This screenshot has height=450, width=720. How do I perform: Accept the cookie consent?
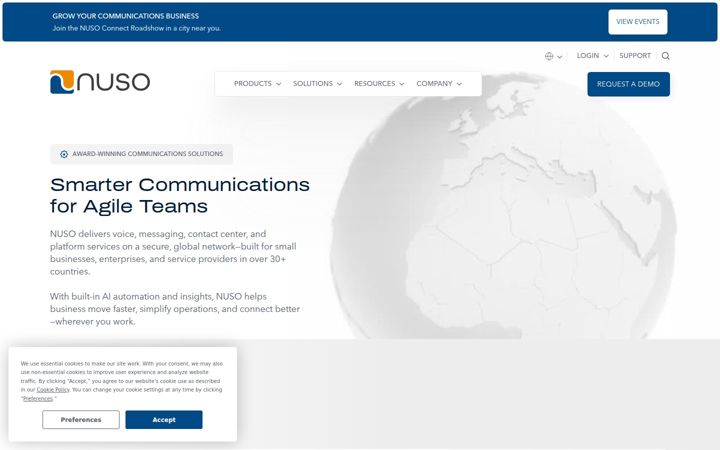[x=164, y=420]
